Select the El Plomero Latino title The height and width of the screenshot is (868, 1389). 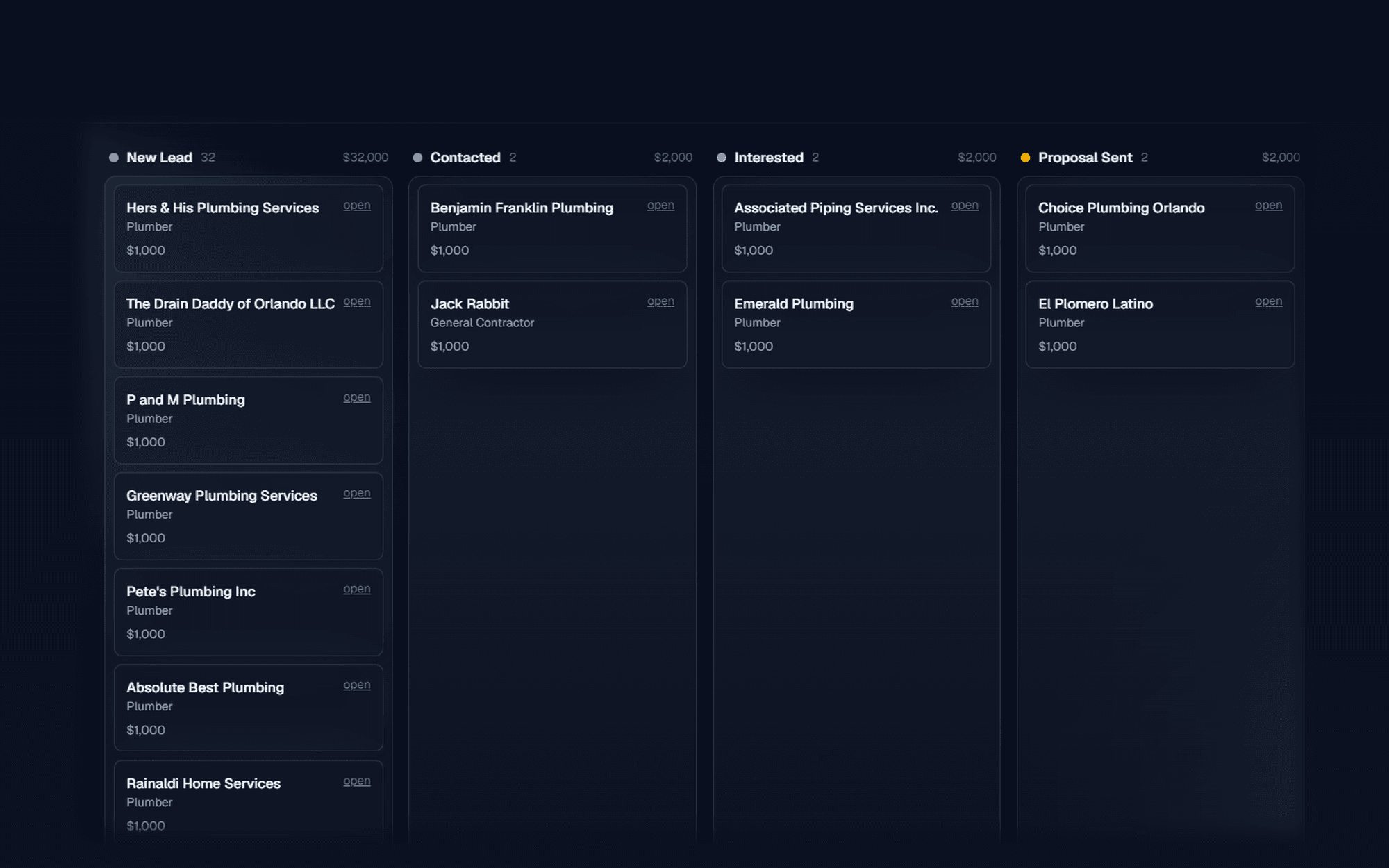click(x=1095, y=303)
